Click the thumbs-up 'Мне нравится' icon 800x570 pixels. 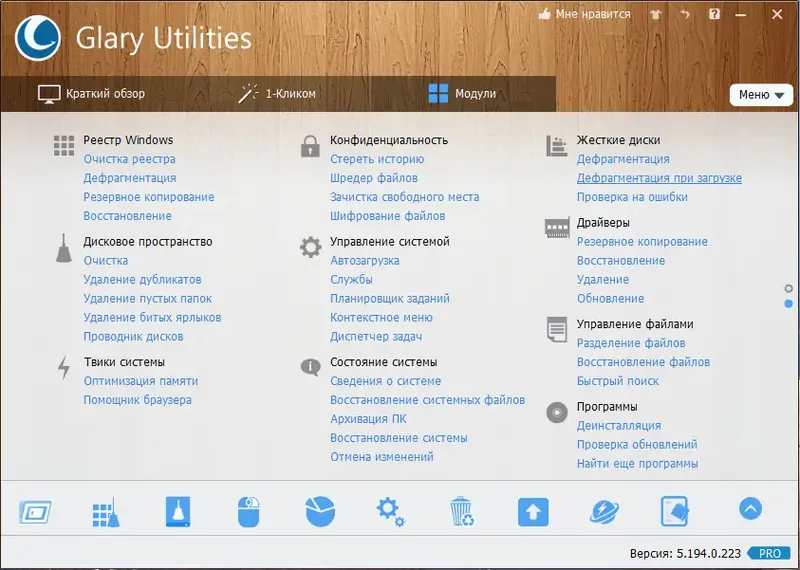[x=544, y=14]
